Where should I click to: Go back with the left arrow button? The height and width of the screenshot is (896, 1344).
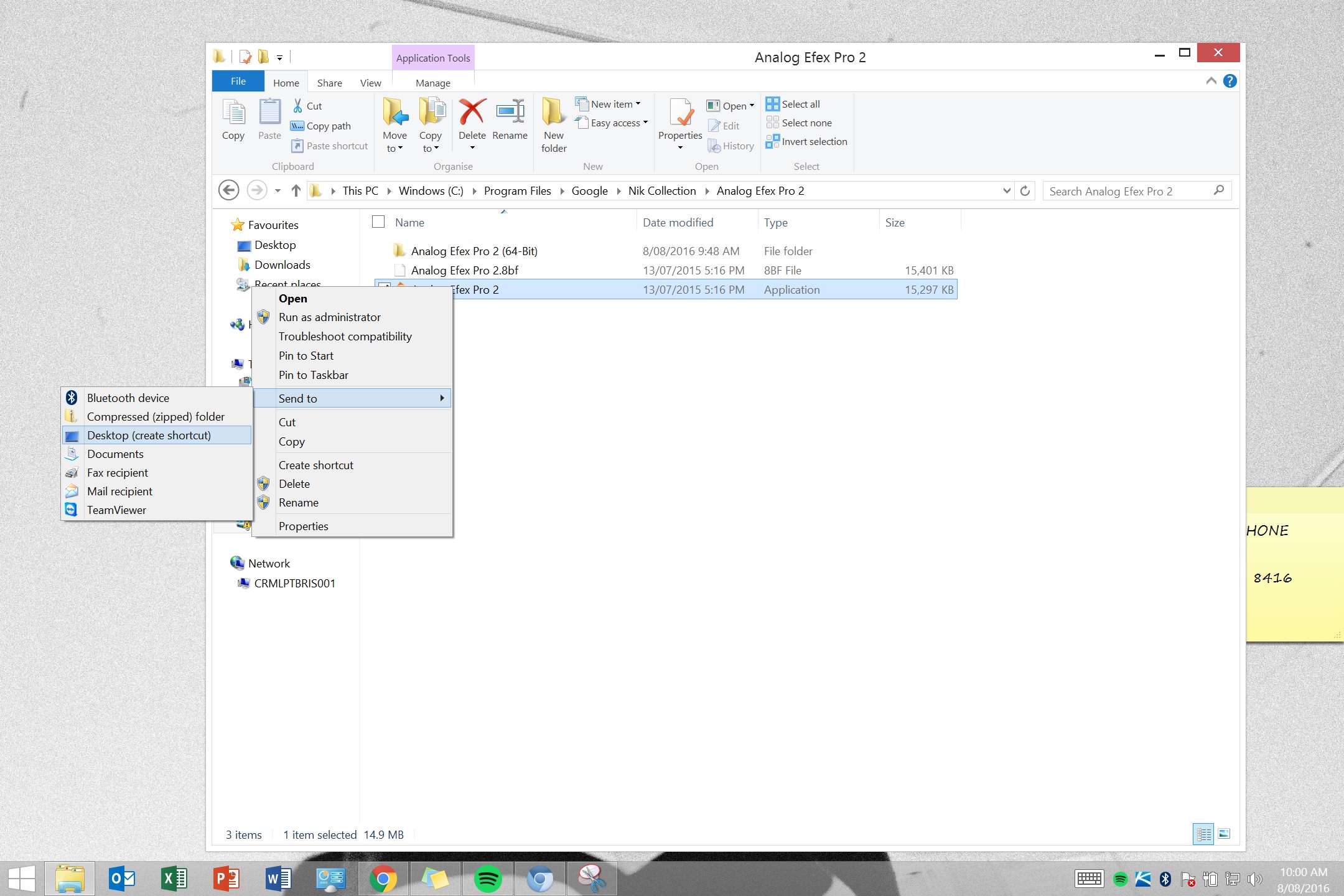click(x=229, y=190)
